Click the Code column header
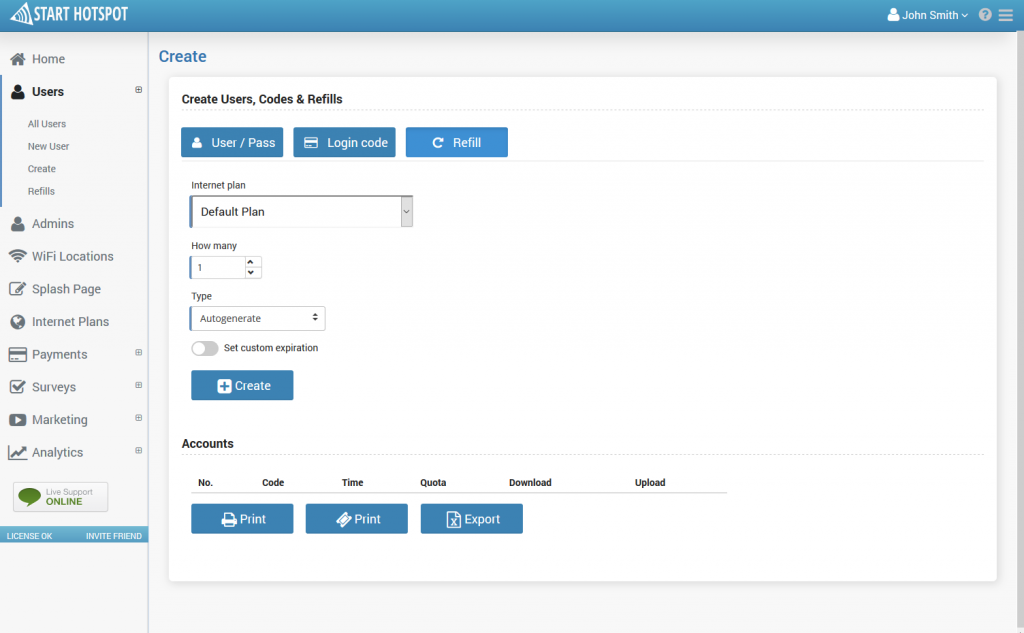This screenshot has width=1024, height=633. click(x=273, y=483)
